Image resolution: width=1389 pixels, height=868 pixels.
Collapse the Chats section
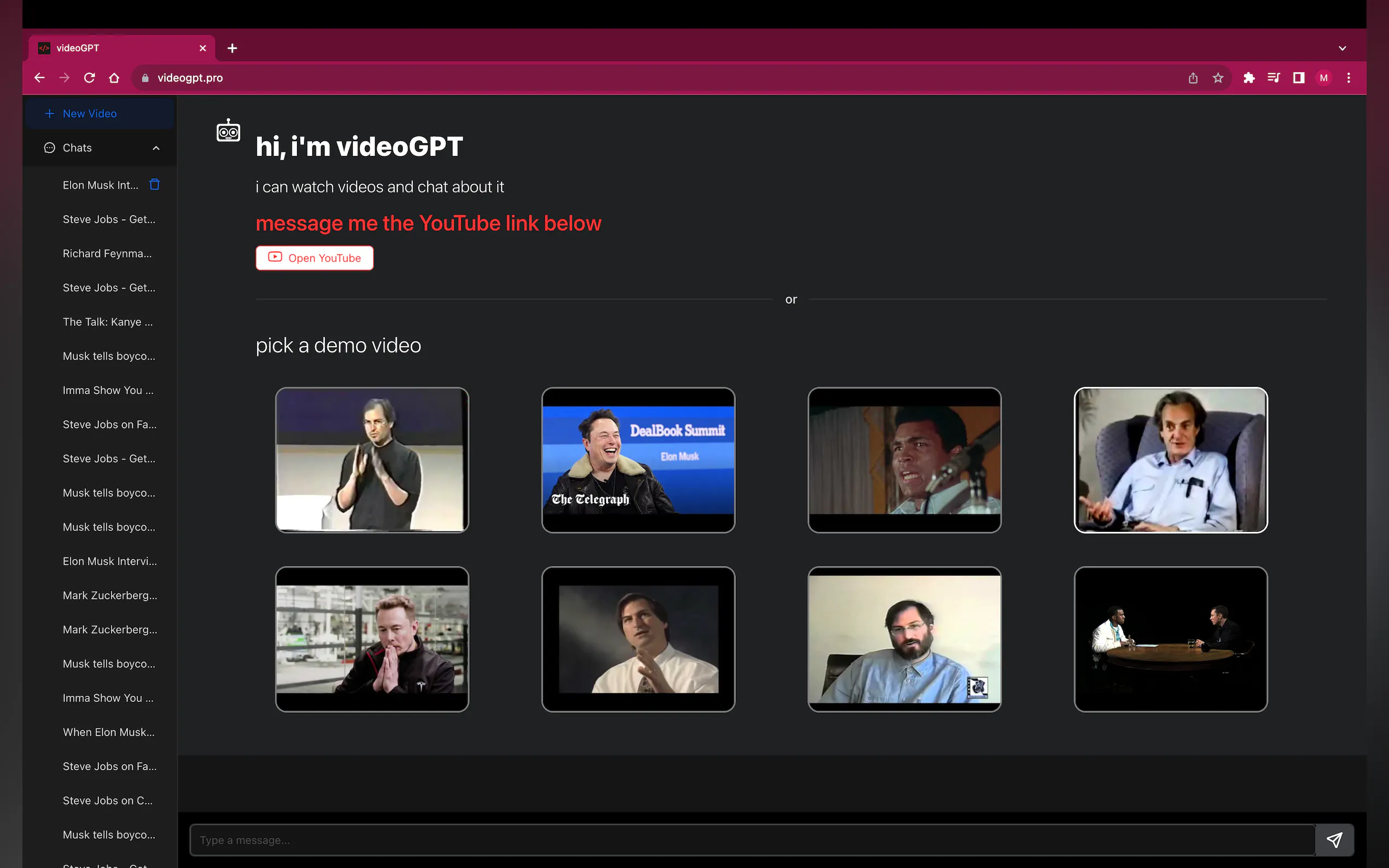[x=156, y=148]
